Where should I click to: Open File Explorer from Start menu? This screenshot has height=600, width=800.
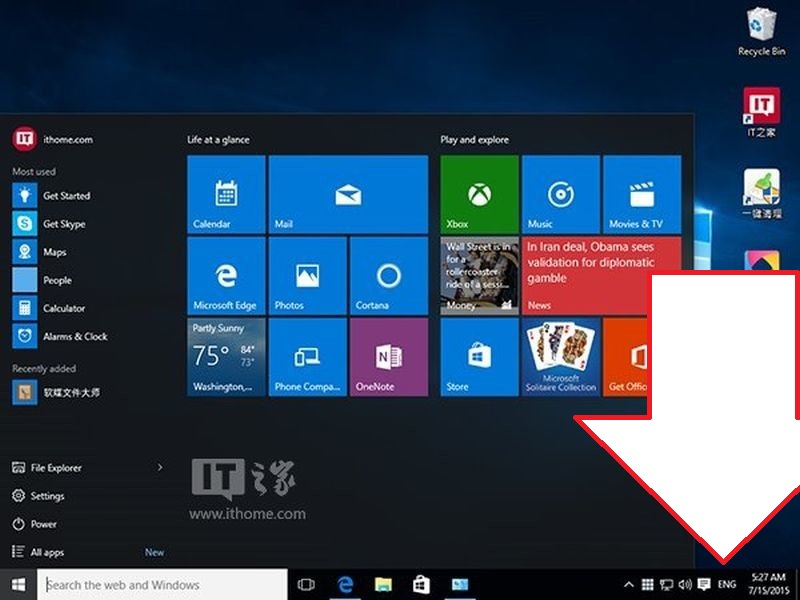coord(56,467)
